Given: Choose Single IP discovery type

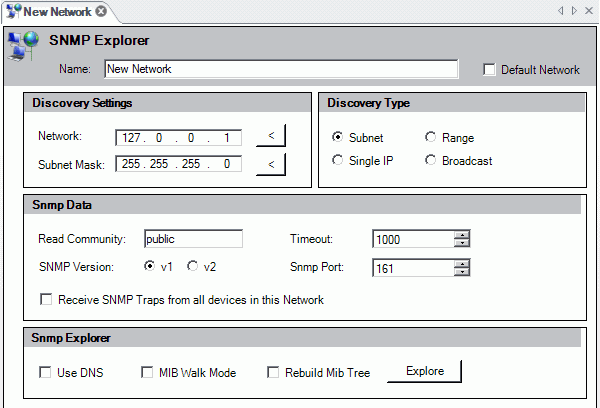Looking at the screenshot, I should pos(338,160).
